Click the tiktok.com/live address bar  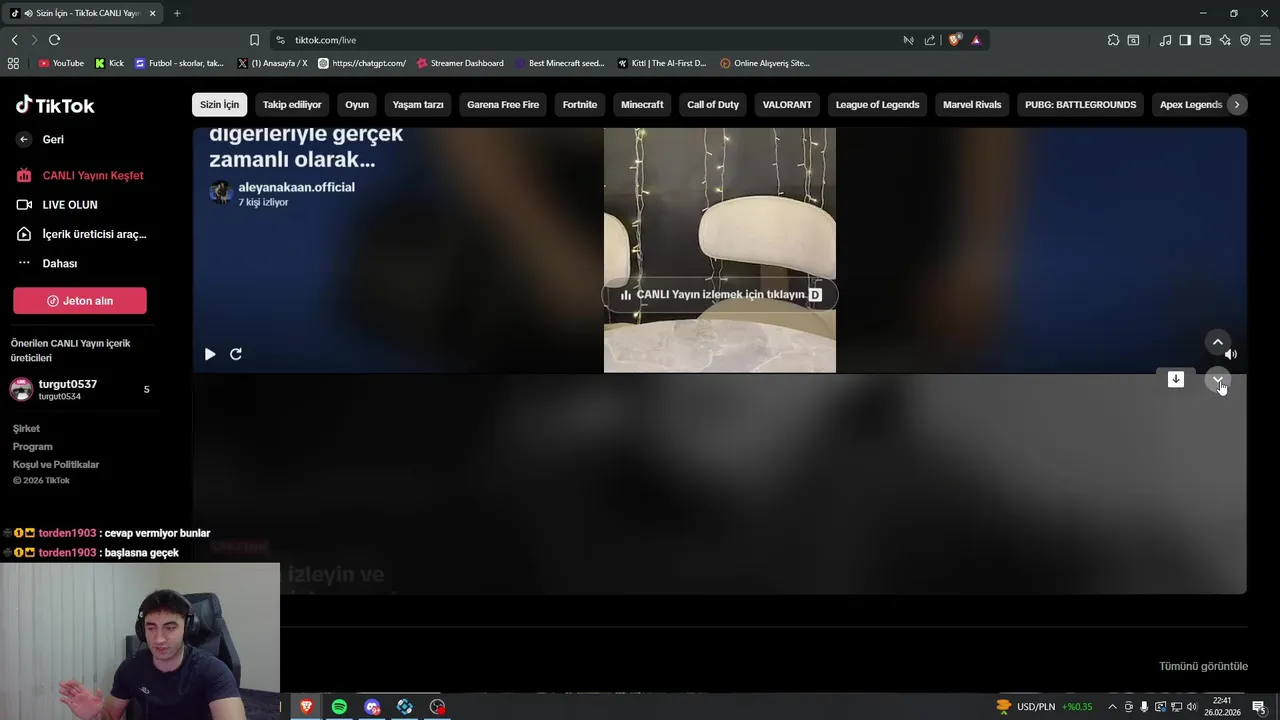[590, 40]
